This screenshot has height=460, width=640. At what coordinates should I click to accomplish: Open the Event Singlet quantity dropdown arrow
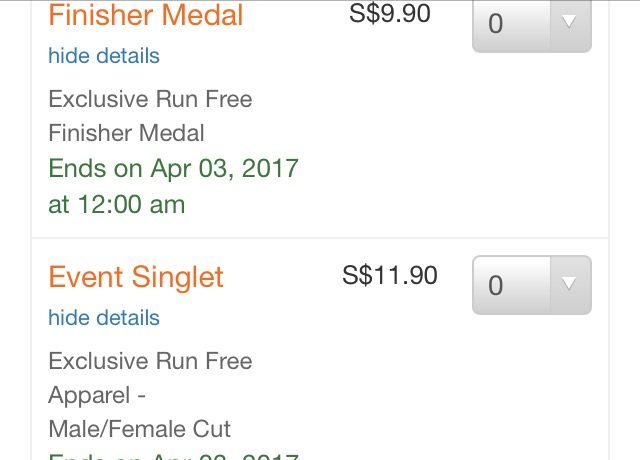tap(570, 284)
